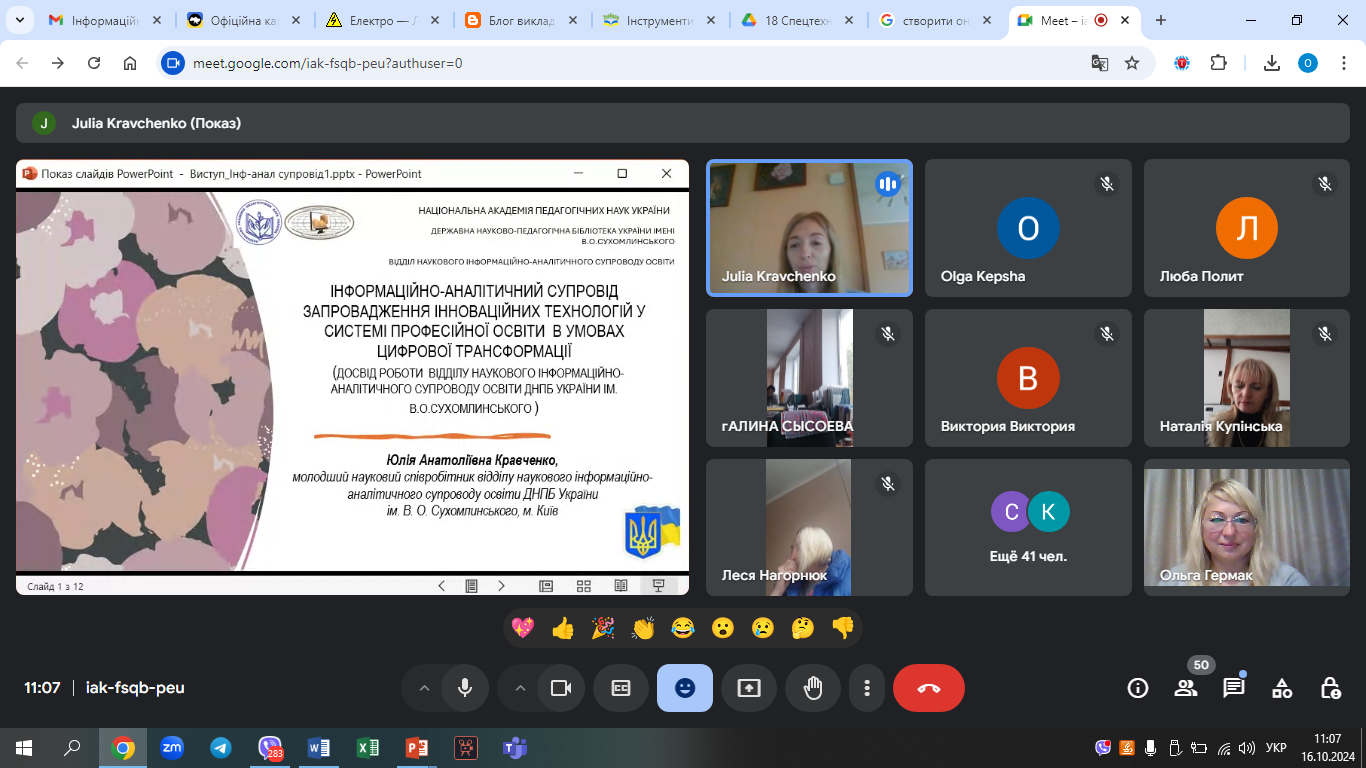Open the raise hand control
Image resolution: width=1366 pixels, height=768 pixels.
tap(813, 688)
